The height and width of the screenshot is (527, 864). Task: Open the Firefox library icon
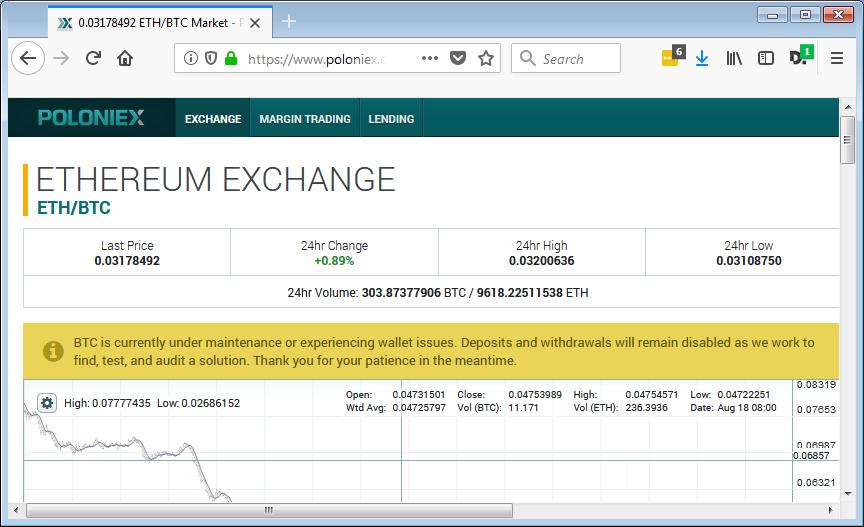click(734, 58)
